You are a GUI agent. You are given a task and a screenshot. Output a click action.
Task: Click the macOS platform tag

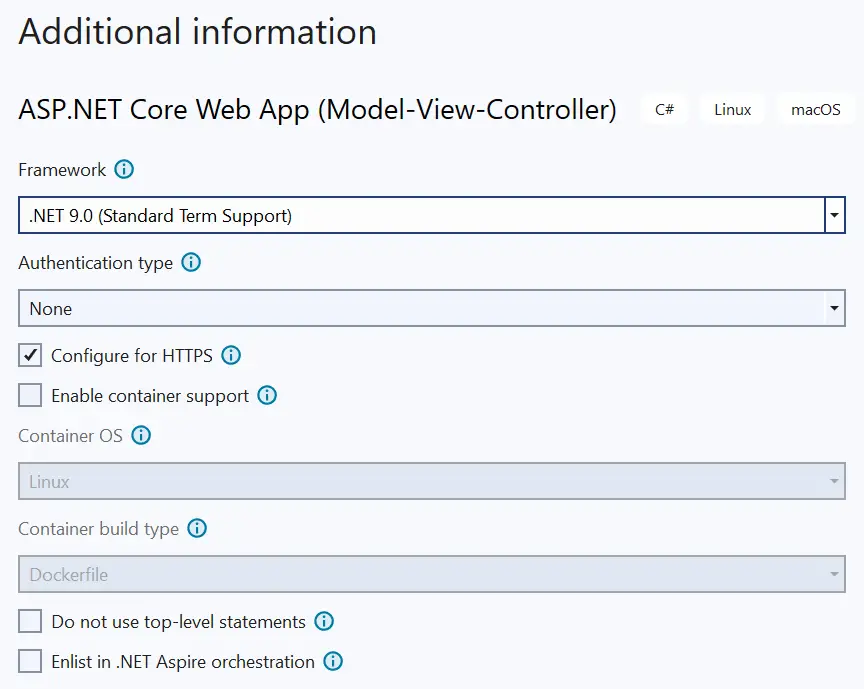click(x=816, y=110)
